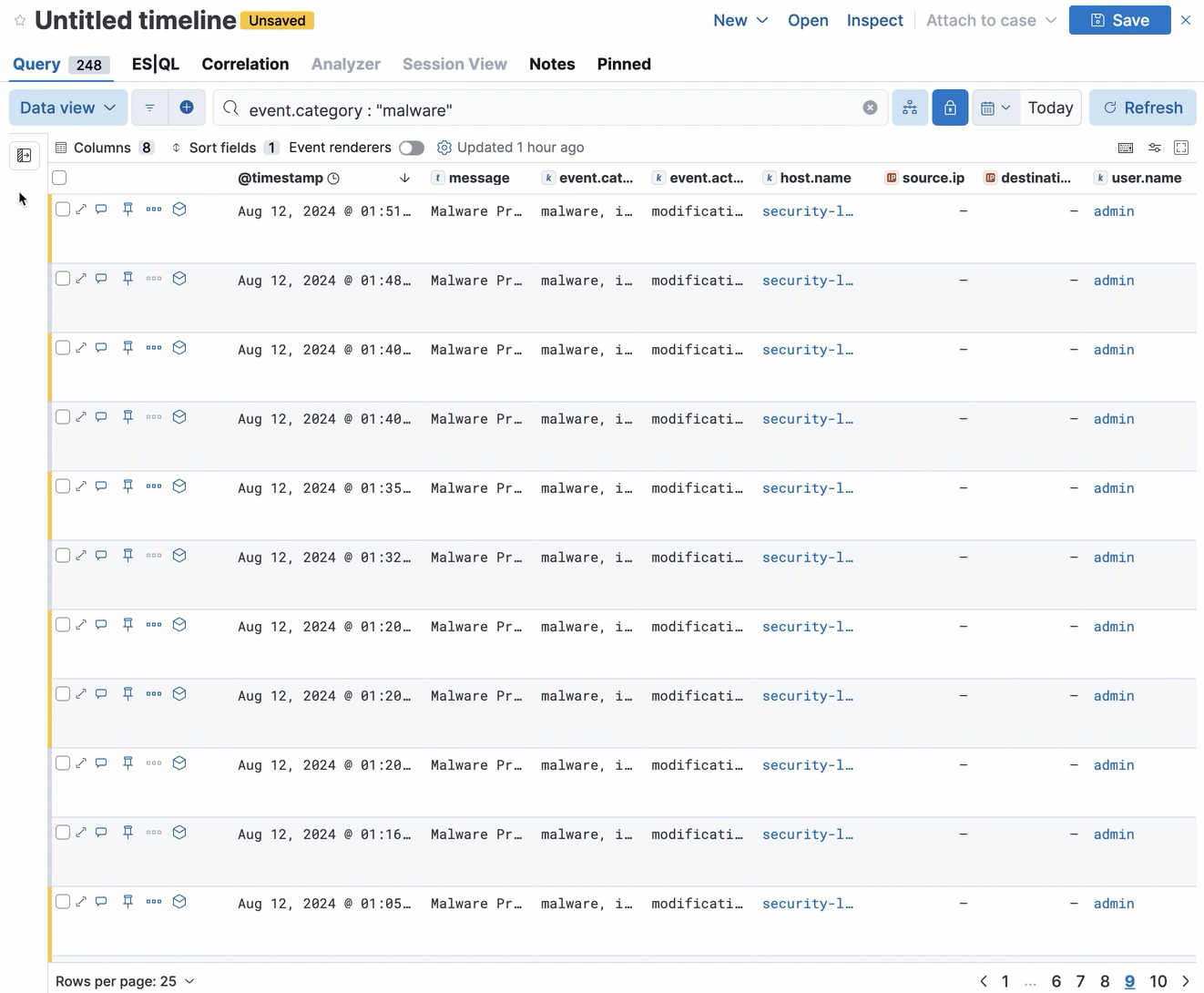
Task: Follow the admin user.name link
Action: [x=1113, y=210]
